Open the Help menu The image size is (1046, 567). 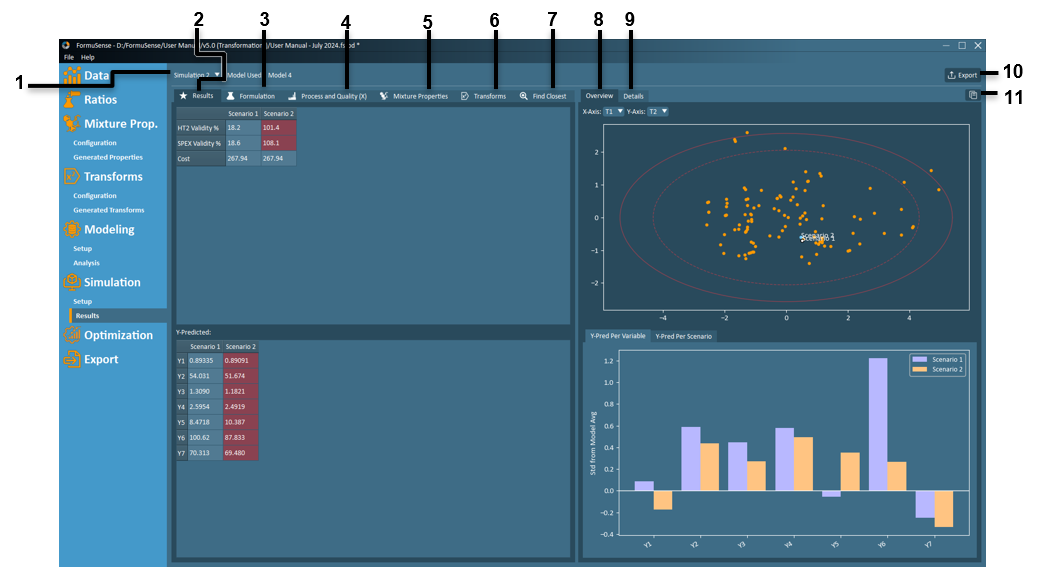(x=88, y=58)
